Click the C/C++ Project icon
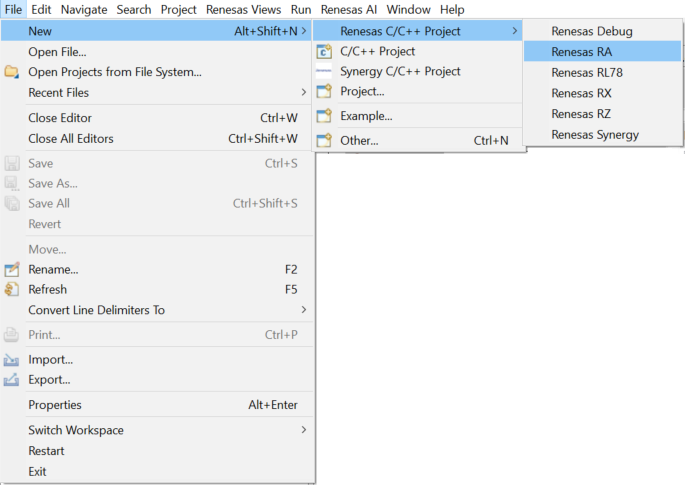This screenshot has height=485, width=685. click(x=324, y=52)
